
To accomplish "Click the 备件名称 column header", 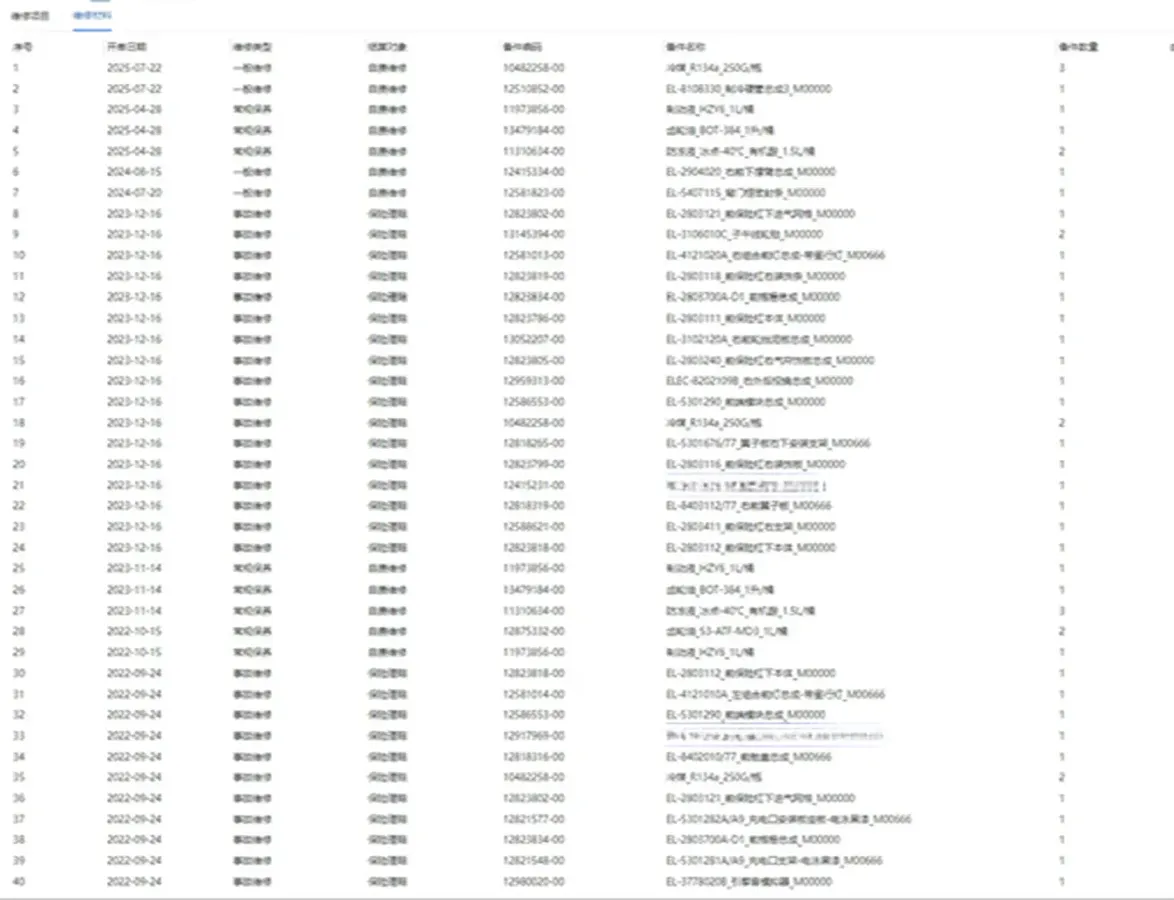I will tap(685, 47).
